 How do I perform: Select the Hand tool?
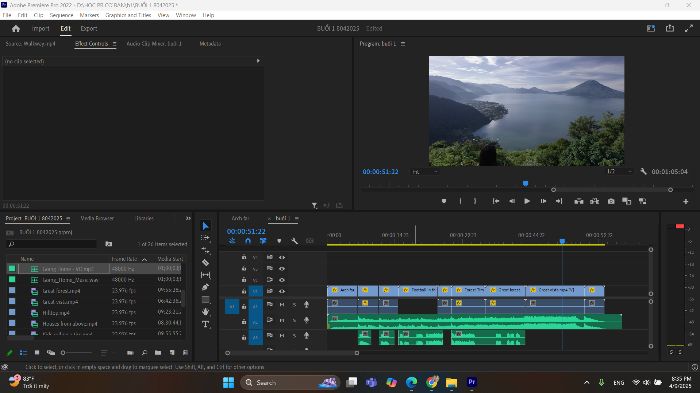click(x=205, y=312)
